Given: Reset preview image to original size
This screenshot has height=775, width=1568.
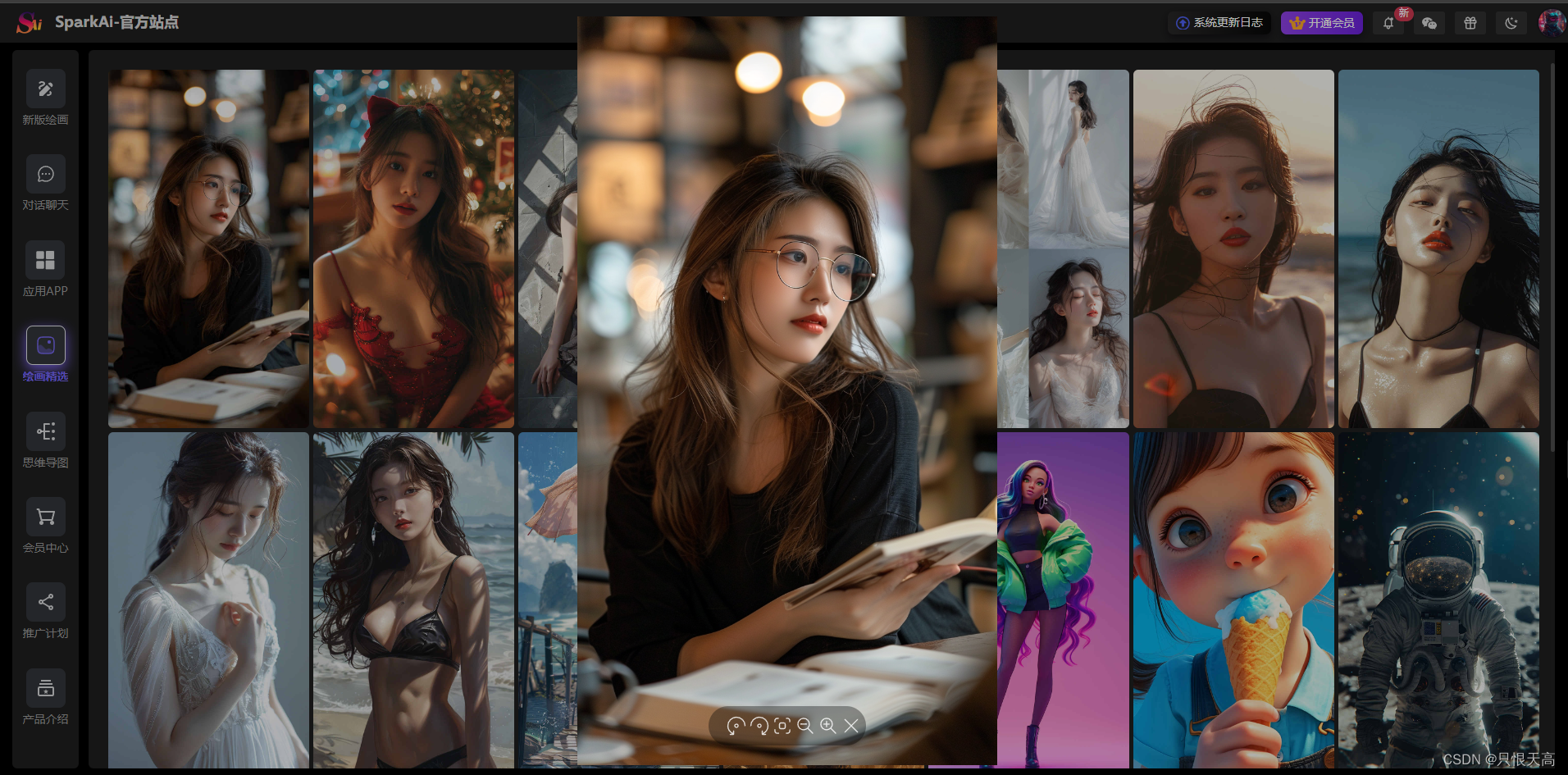Looking at the screenshot, I should (x=782, y=726).
